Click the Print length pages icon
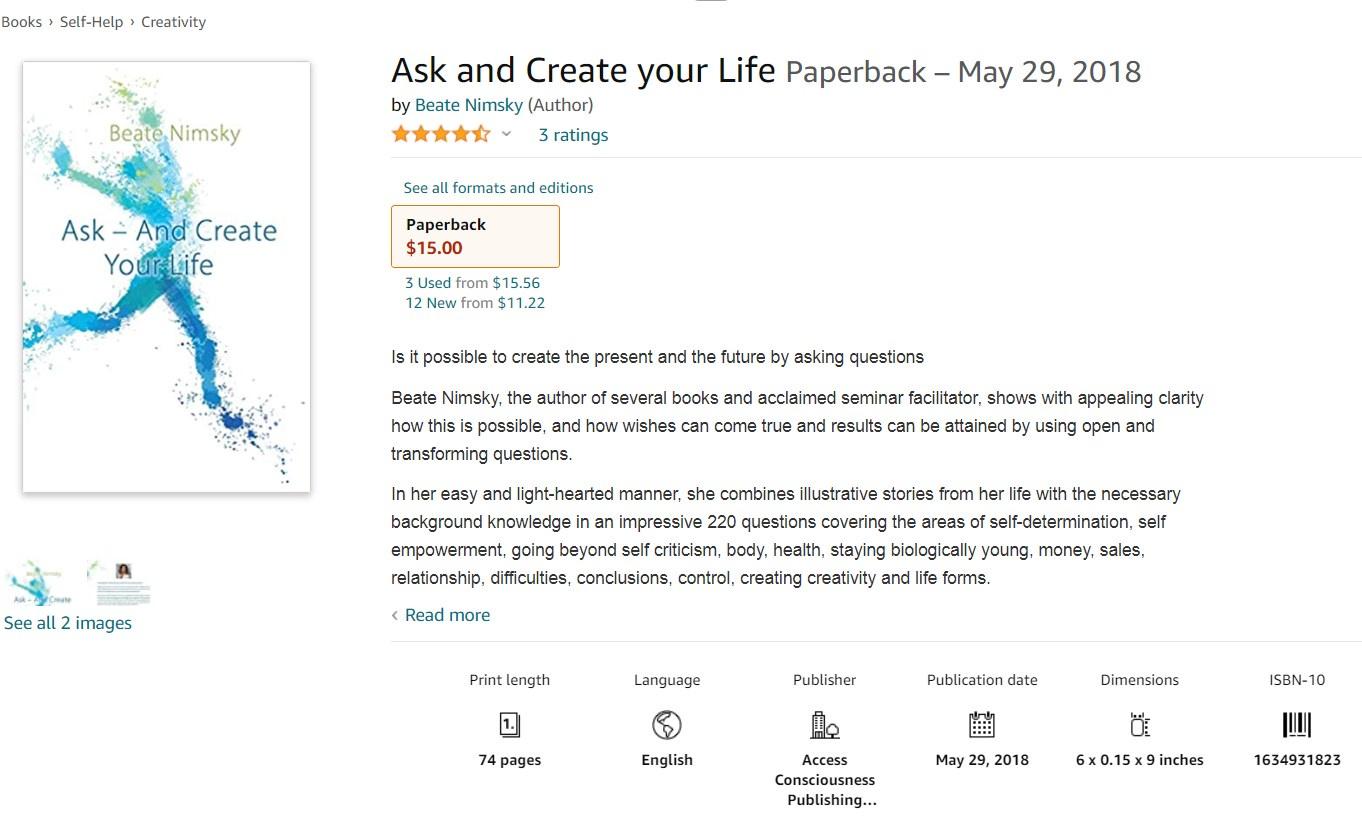Viewport: 1362px width, 817px height. (509, 724)
